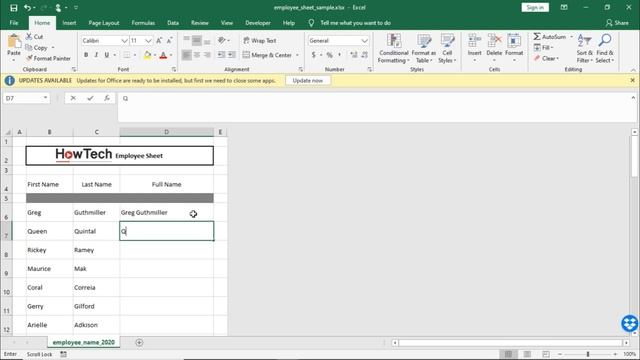Cancel formula bar entry with X
The image size is (640, 360).
(73, 98)
